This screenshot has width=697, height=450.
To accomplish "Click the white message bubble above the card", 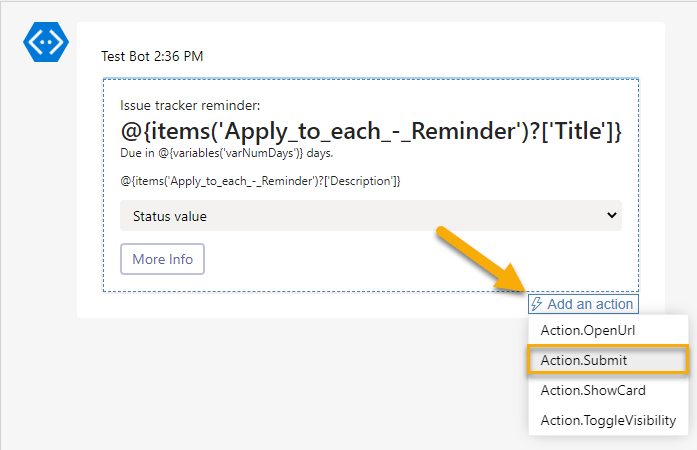I will coord(400,50).
